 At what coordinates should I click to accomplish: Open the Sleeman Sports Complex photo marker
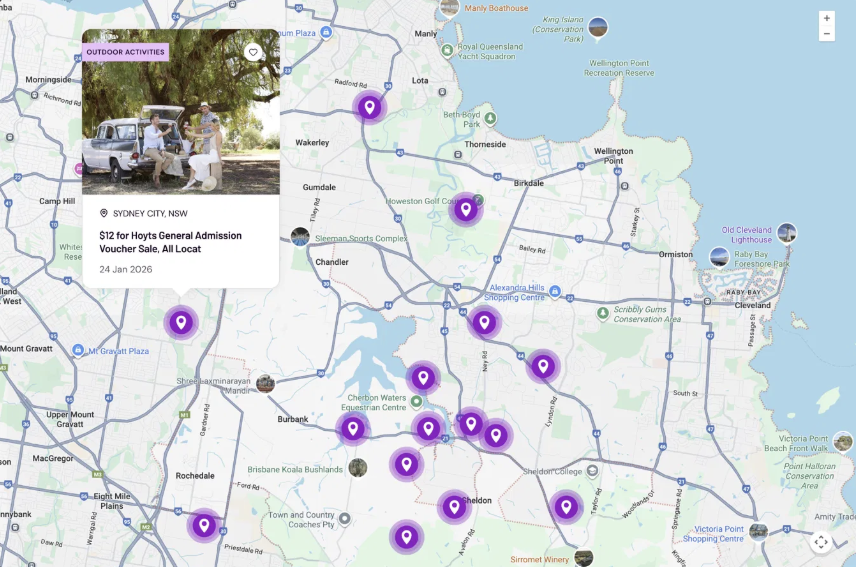(x=300, y=237)
